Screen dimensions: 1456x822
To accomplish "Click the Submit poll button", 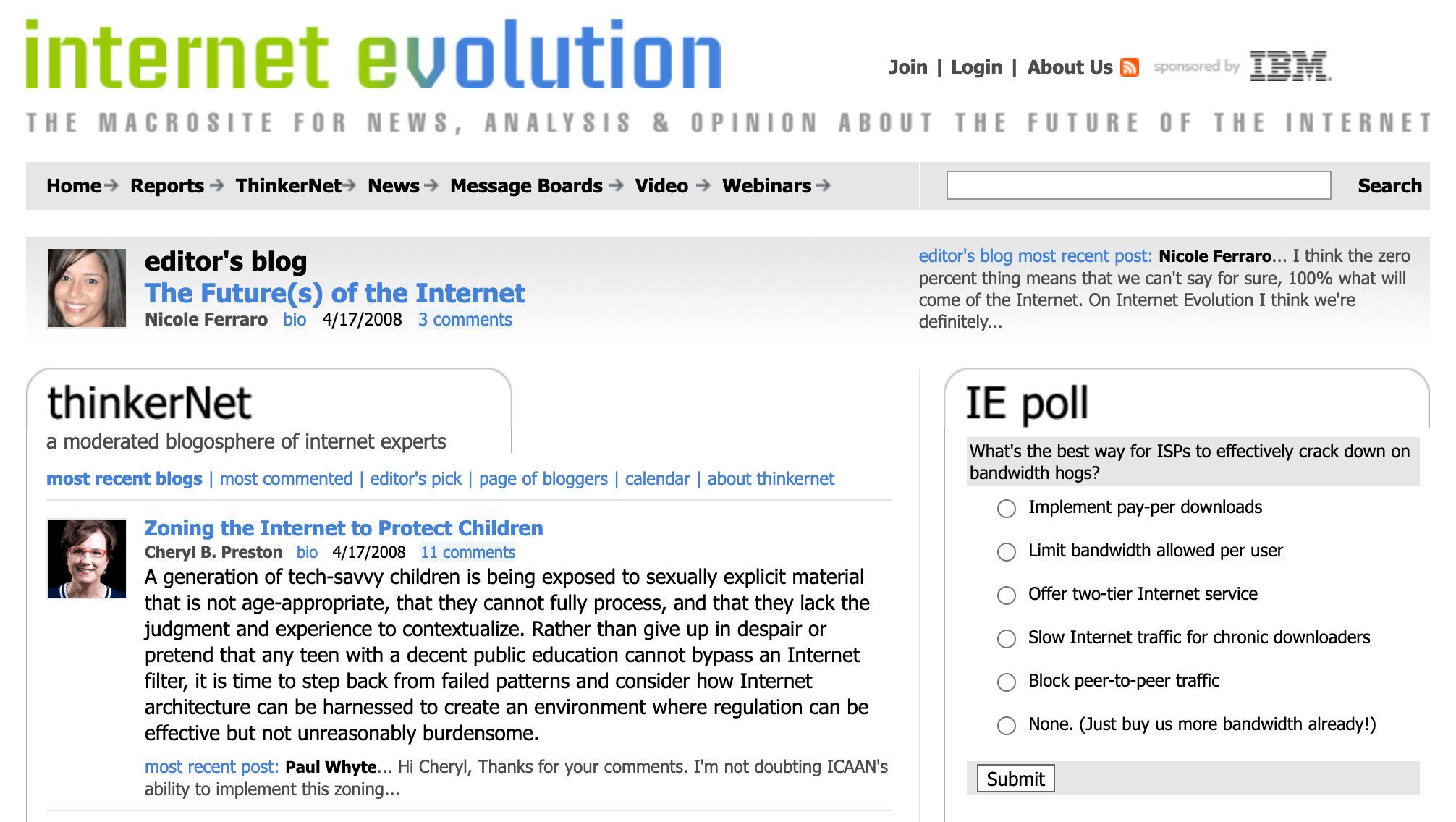I will (1013, 779).
